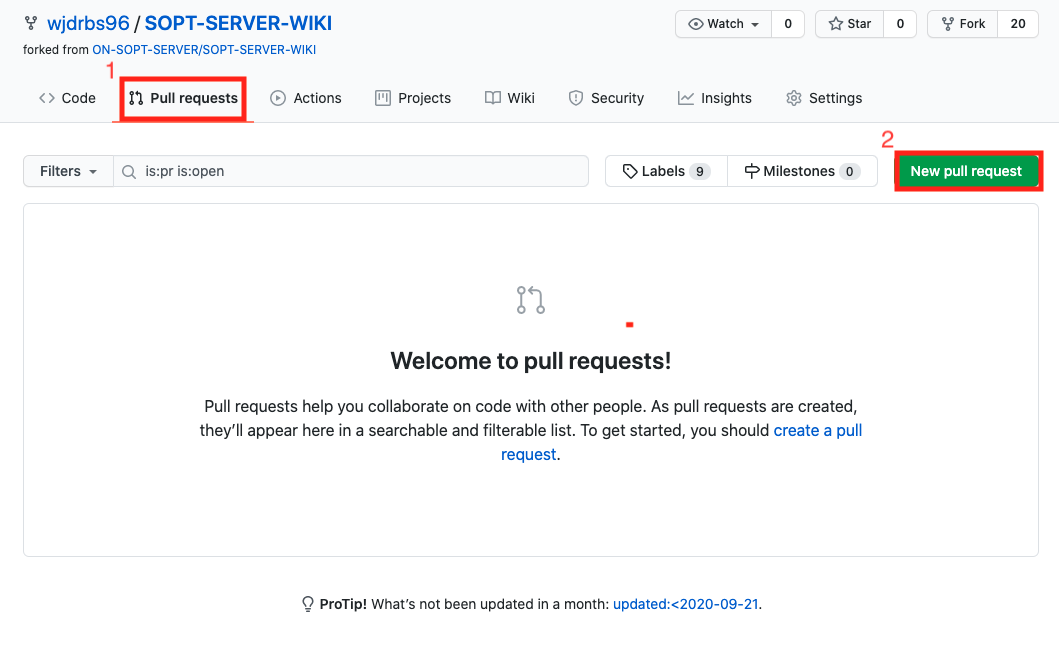This screenshot has width=1059, height=648.
Task: Open the wjdrbs96 user profile link
Action: click(x=88, y=24)
